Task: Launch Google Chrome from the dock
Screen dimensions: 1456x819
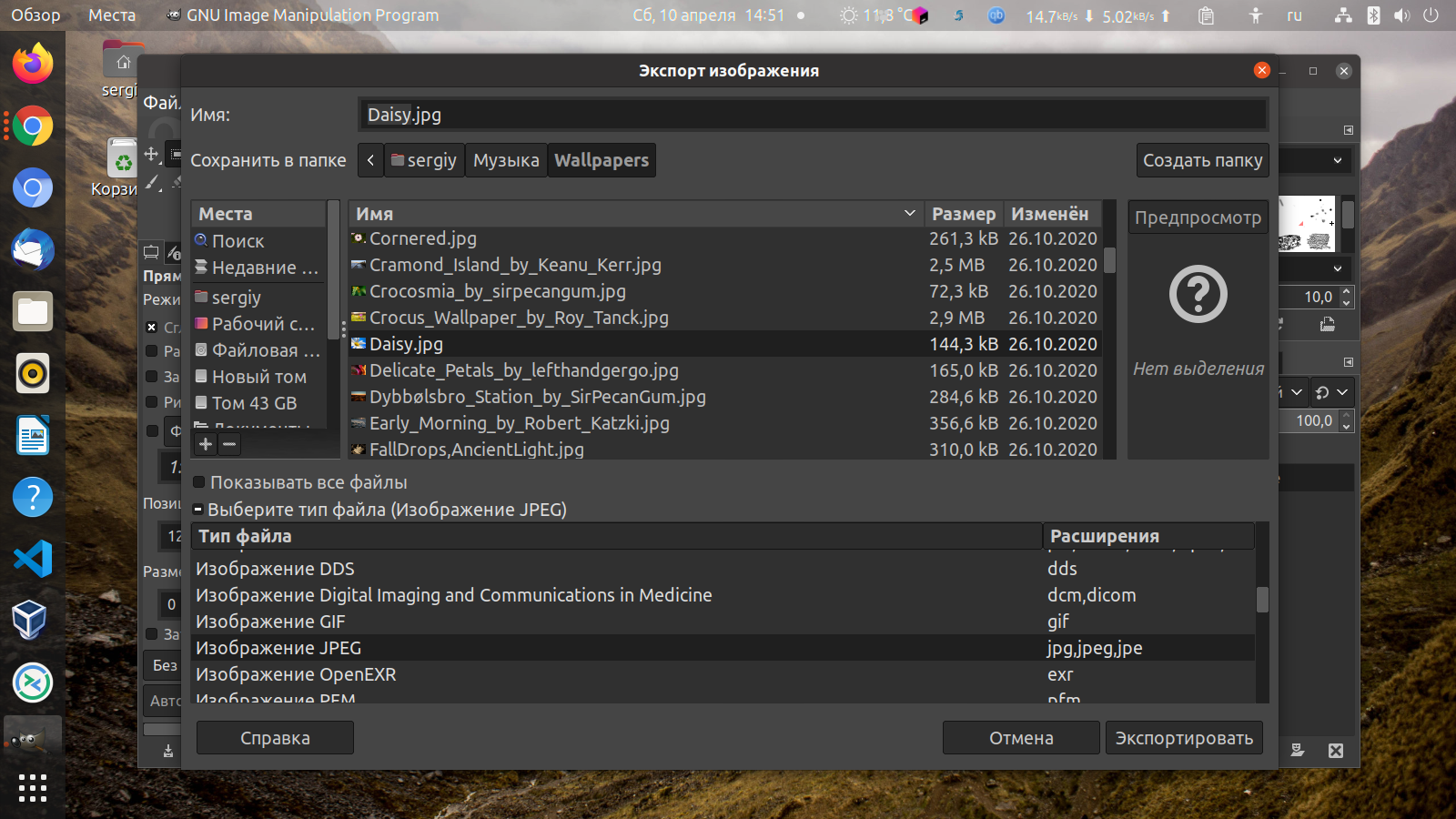Action: click(x=33, y=126)
